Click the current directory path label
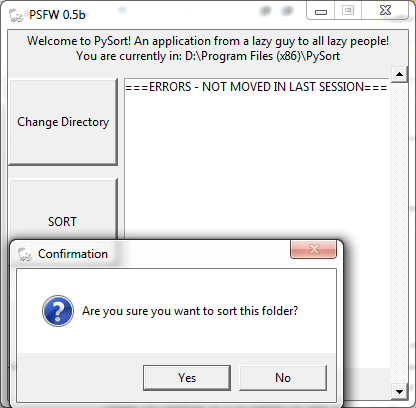This screenshot has width=416, height=408. point(208,56)
